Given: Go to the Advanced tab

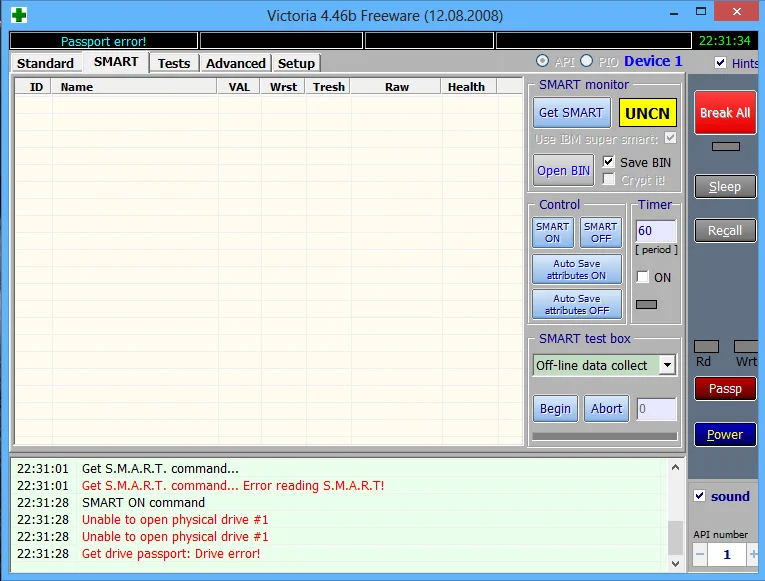Looking at the screenshot, I should click(235, 63).
